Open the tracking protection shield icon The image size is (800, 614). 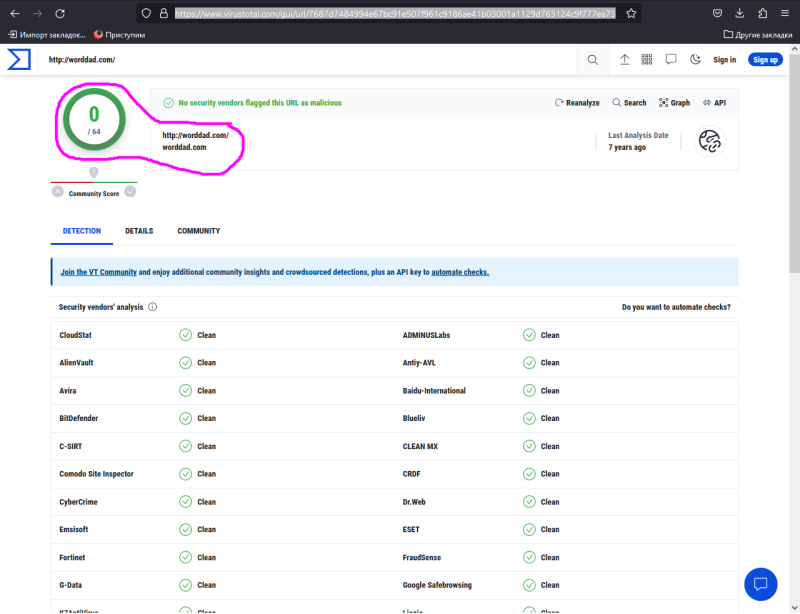pyautogui.click(x=146, y=13)
